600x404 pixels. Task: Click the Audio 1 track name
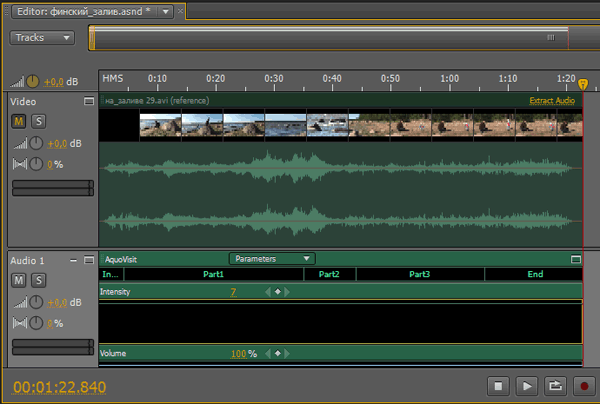pyautogui.click(x=27, y=261)
